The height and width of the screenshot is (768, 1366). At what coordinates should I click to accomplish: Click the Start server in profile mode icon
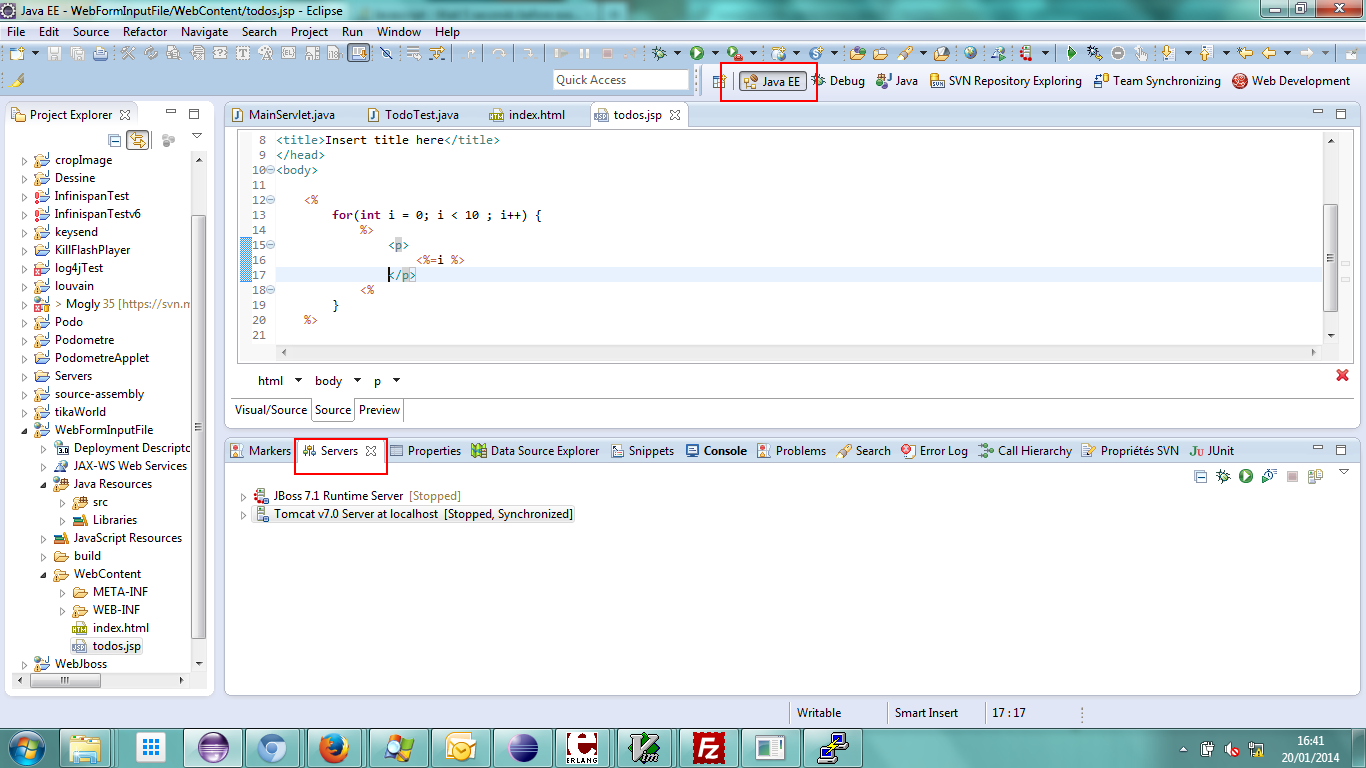tap(1269, 476)
